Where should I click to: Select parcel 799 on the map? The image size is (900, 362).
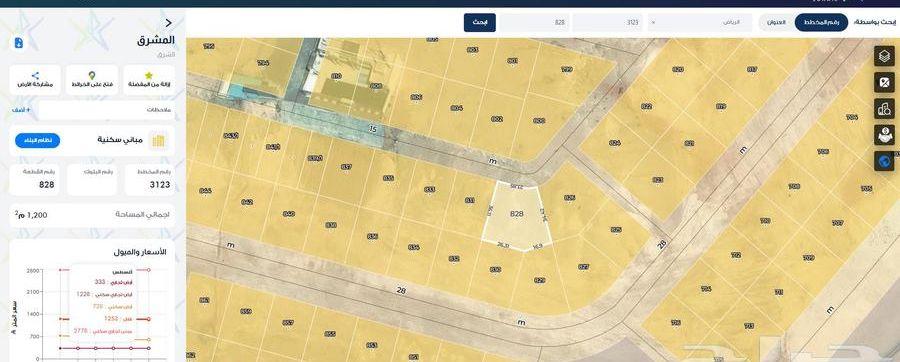click(567, 69)
